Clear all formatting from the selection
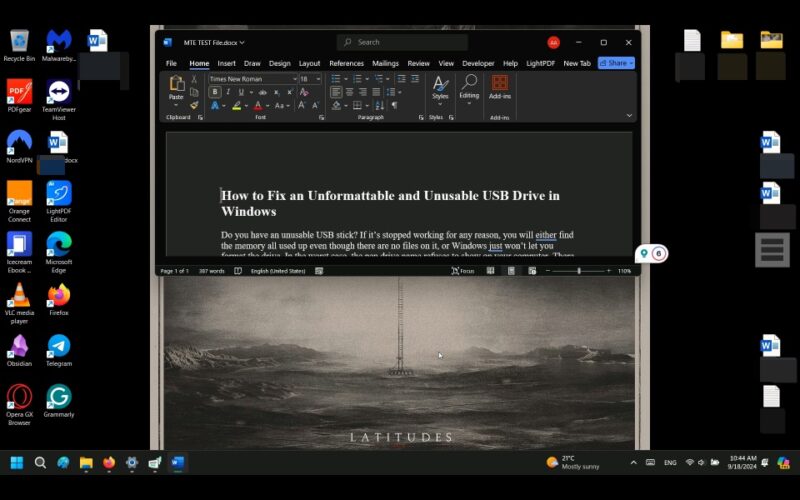800x500 pixels. pyautogui.click(x=304, y=92)
